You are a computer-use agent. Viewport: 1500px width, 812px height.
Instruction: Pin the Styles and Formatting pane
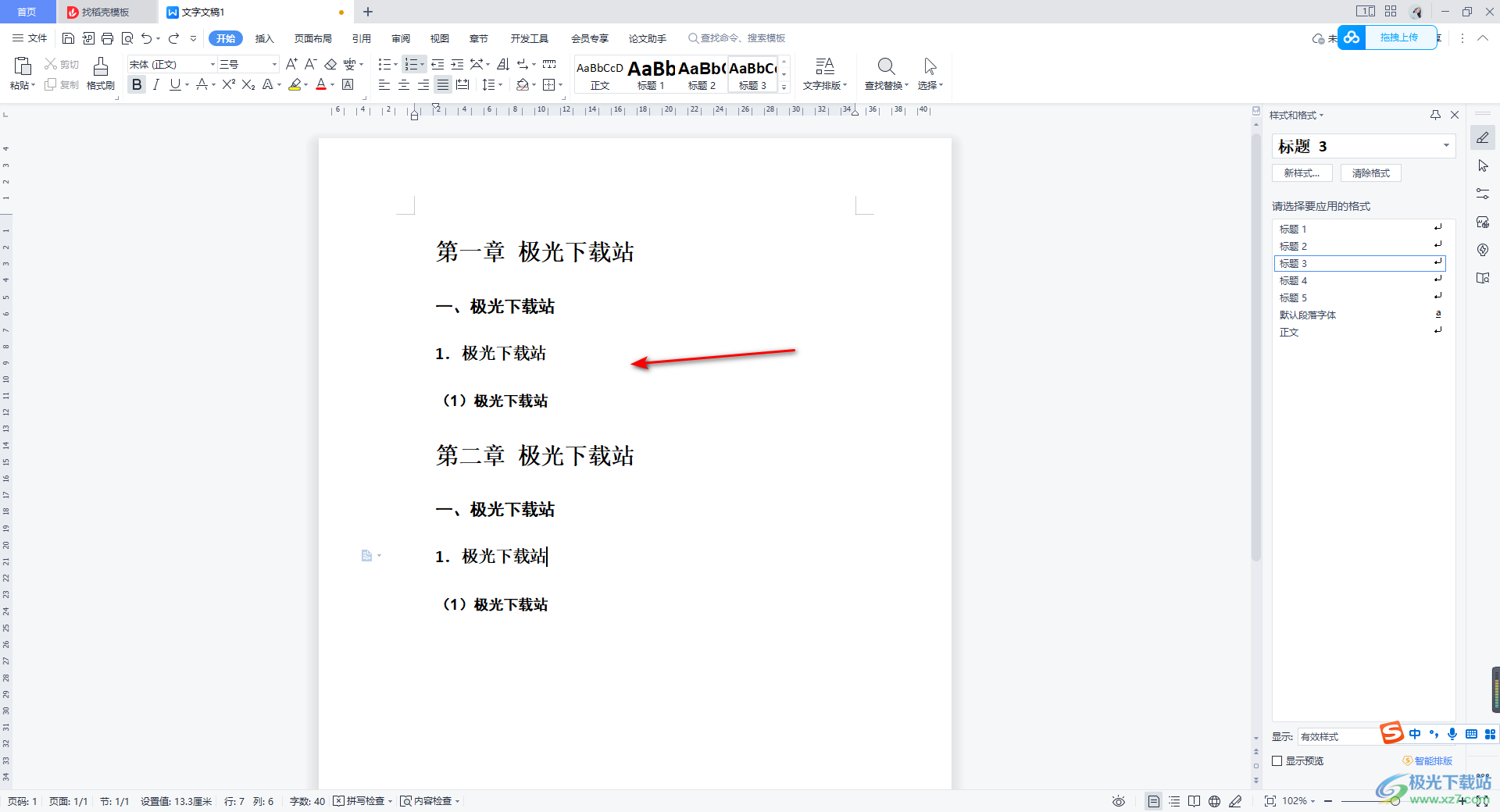click(x=1435, y=115)
